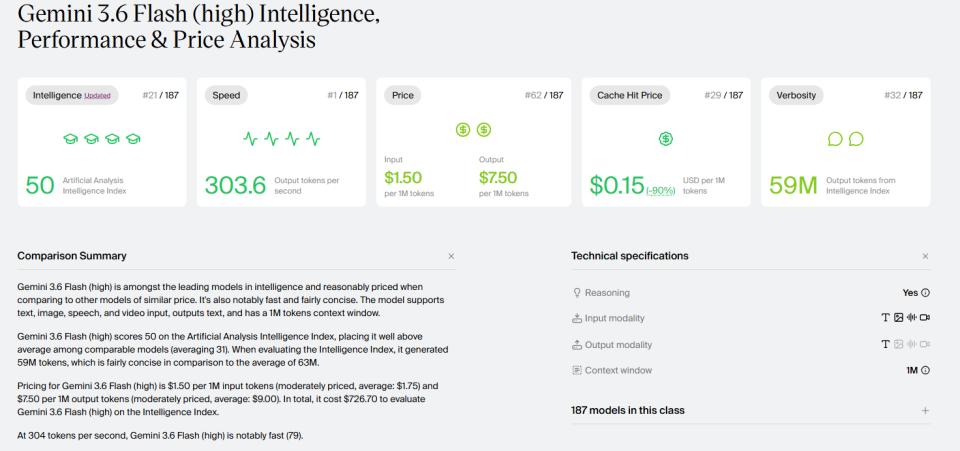This screenshot has height=451, width=960.
Task: Open the Updated link in Intelligence card
Action: click(x=97, y=96)
